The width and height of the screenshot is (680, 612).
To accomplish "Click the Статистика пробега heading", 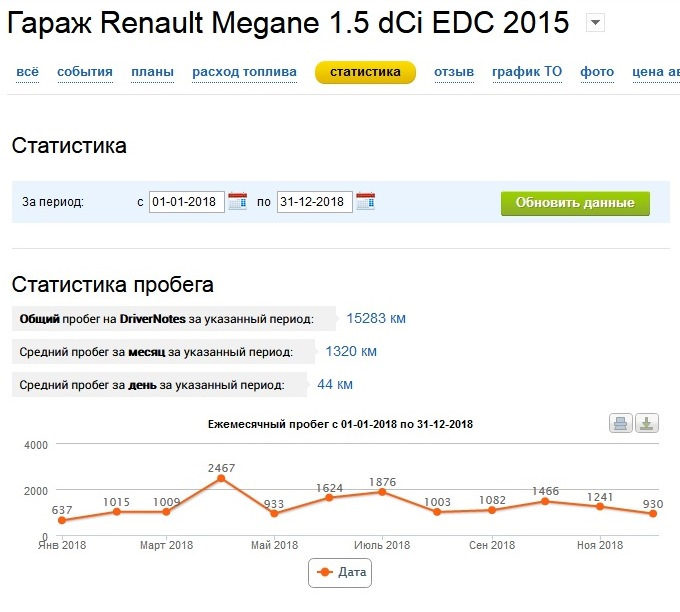I will coord(112,285).
